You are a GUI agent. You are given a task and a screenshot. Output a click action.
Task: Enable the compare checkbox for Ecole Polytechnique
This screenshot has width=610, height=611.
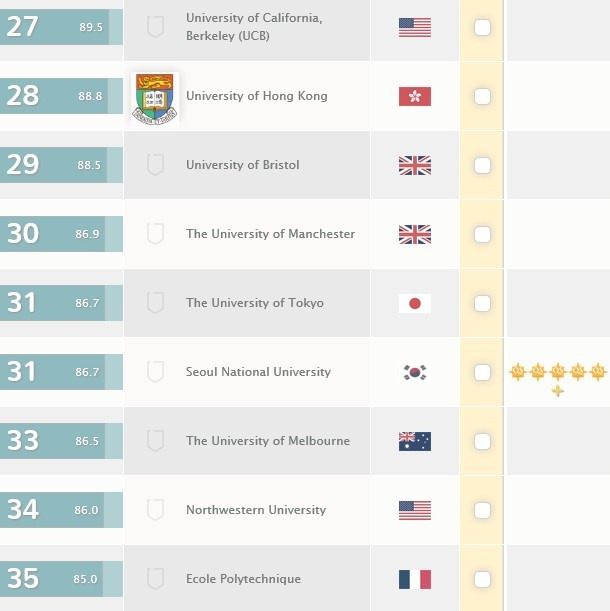coord(482,579)
